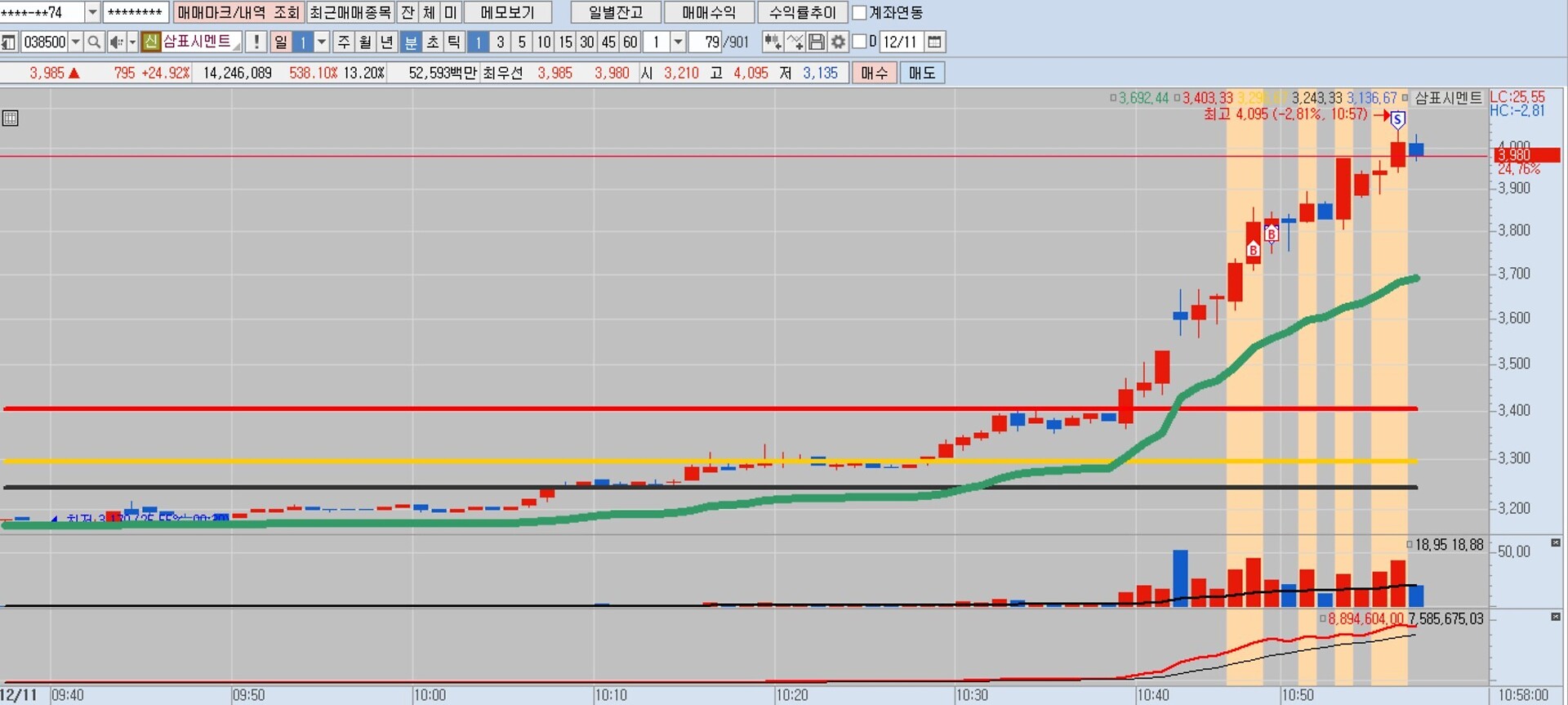Click the exclamation mark info icon
The image size is (1568, 705).
coord(256,42)
